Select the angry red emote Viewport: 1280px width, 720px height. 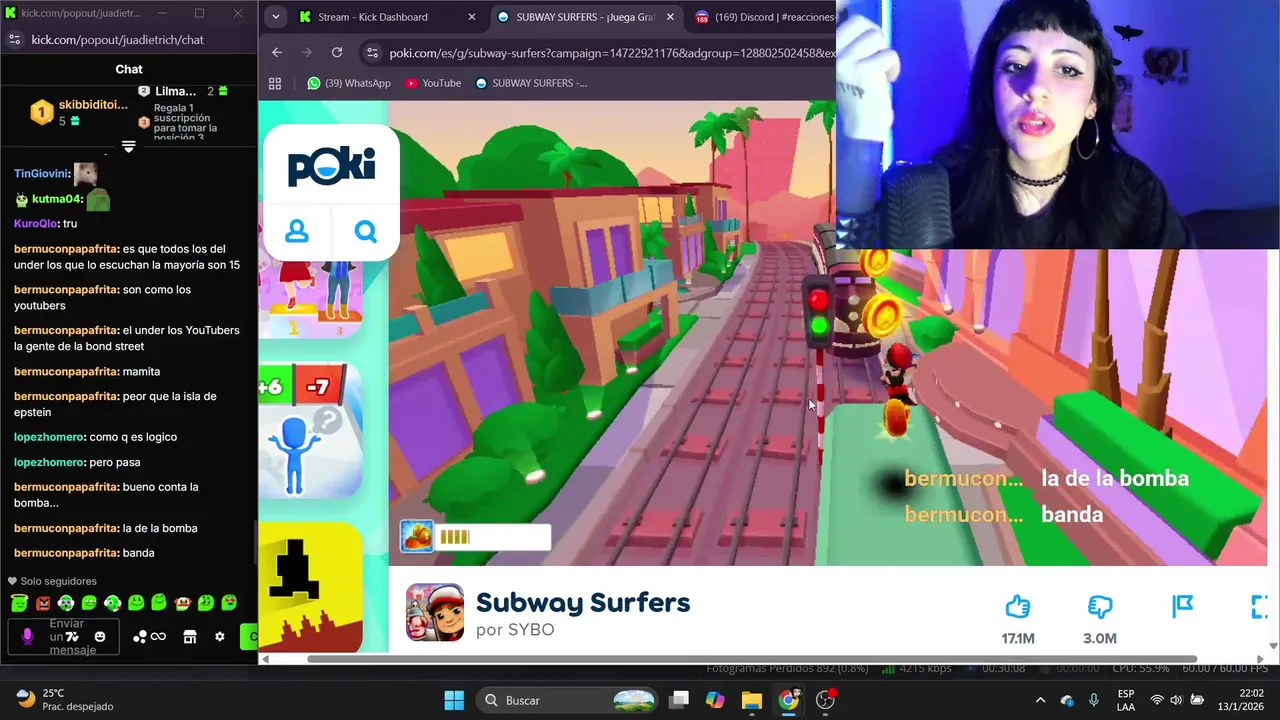[42, 603]
